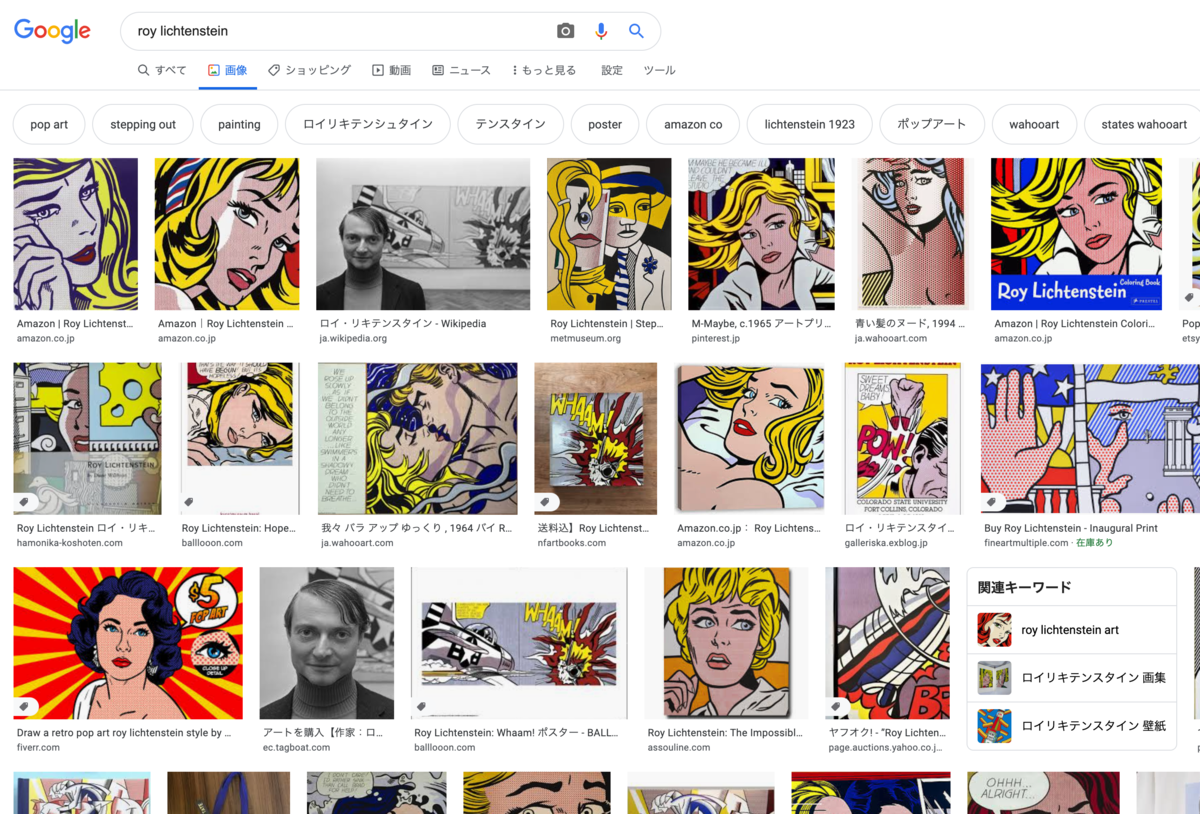The width and height of the screenshot is (1200, 814).
Task: Filter by the stepping out chip
Action: 143,125
